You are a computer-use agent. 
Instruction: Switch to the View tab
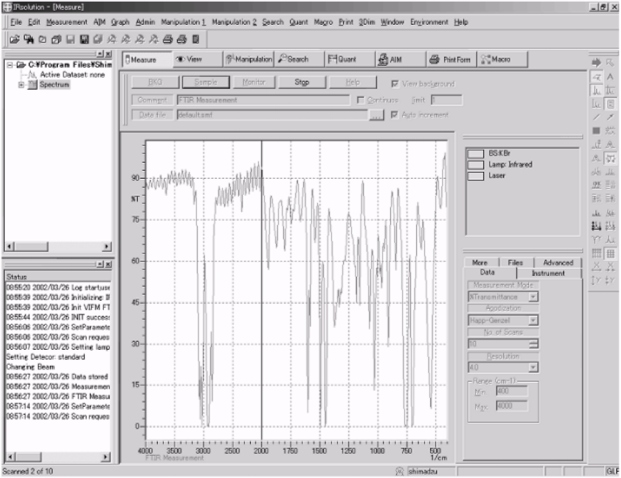pos(198,59)
